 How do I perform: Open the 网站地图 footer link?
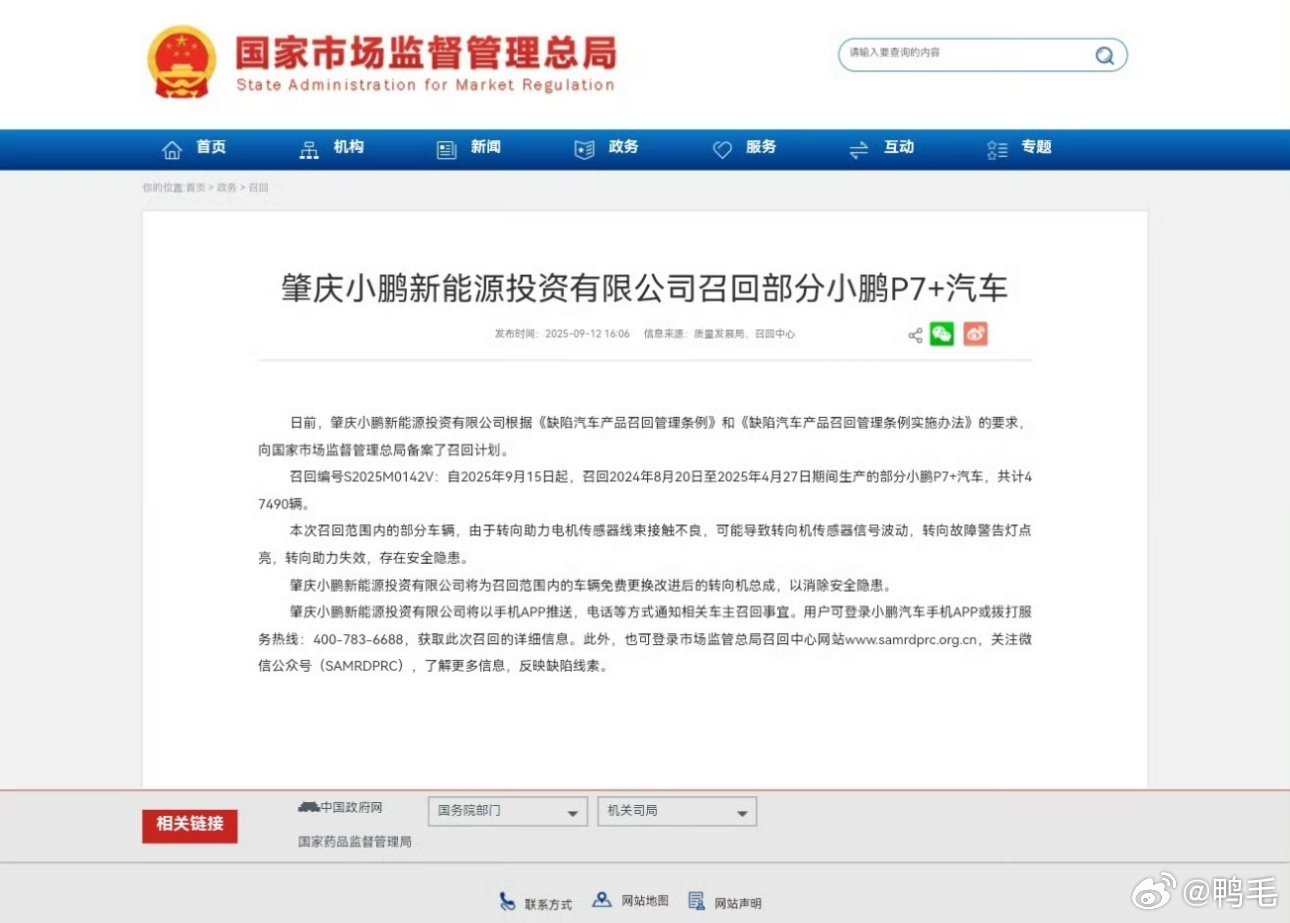(645, 901)
